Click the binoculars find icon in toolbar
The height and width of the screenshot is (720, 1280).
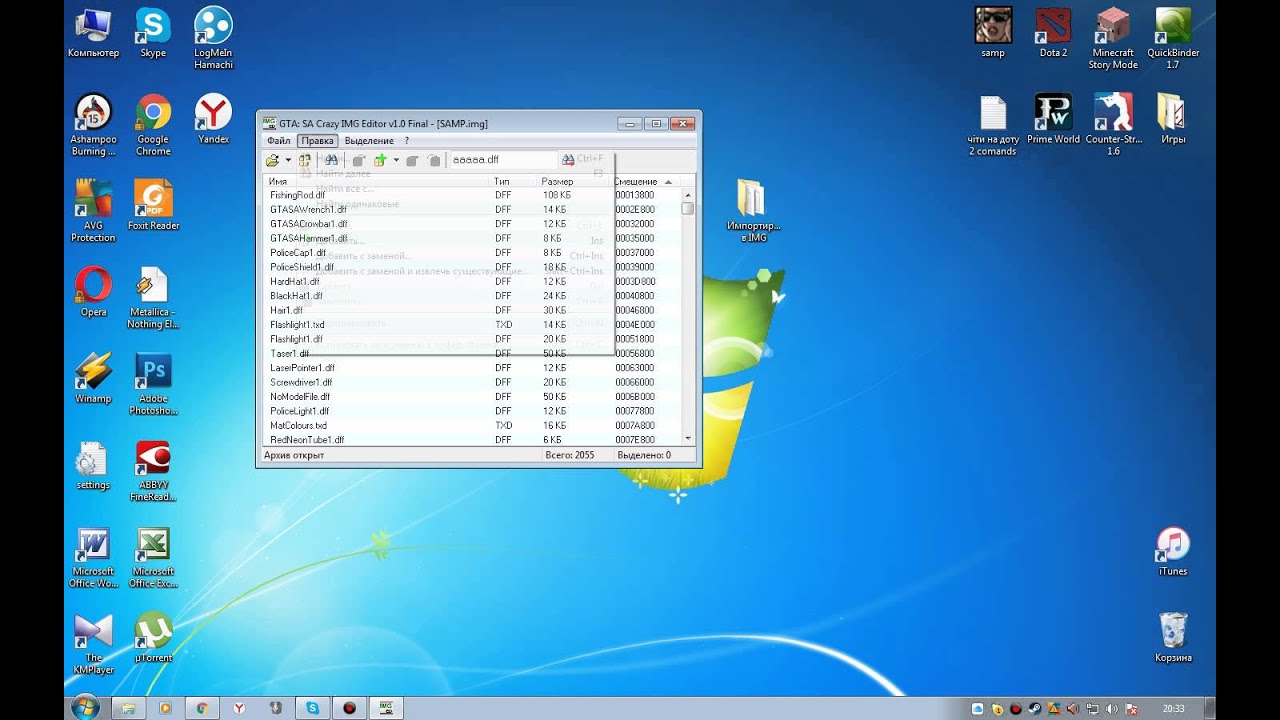[330, 160]
